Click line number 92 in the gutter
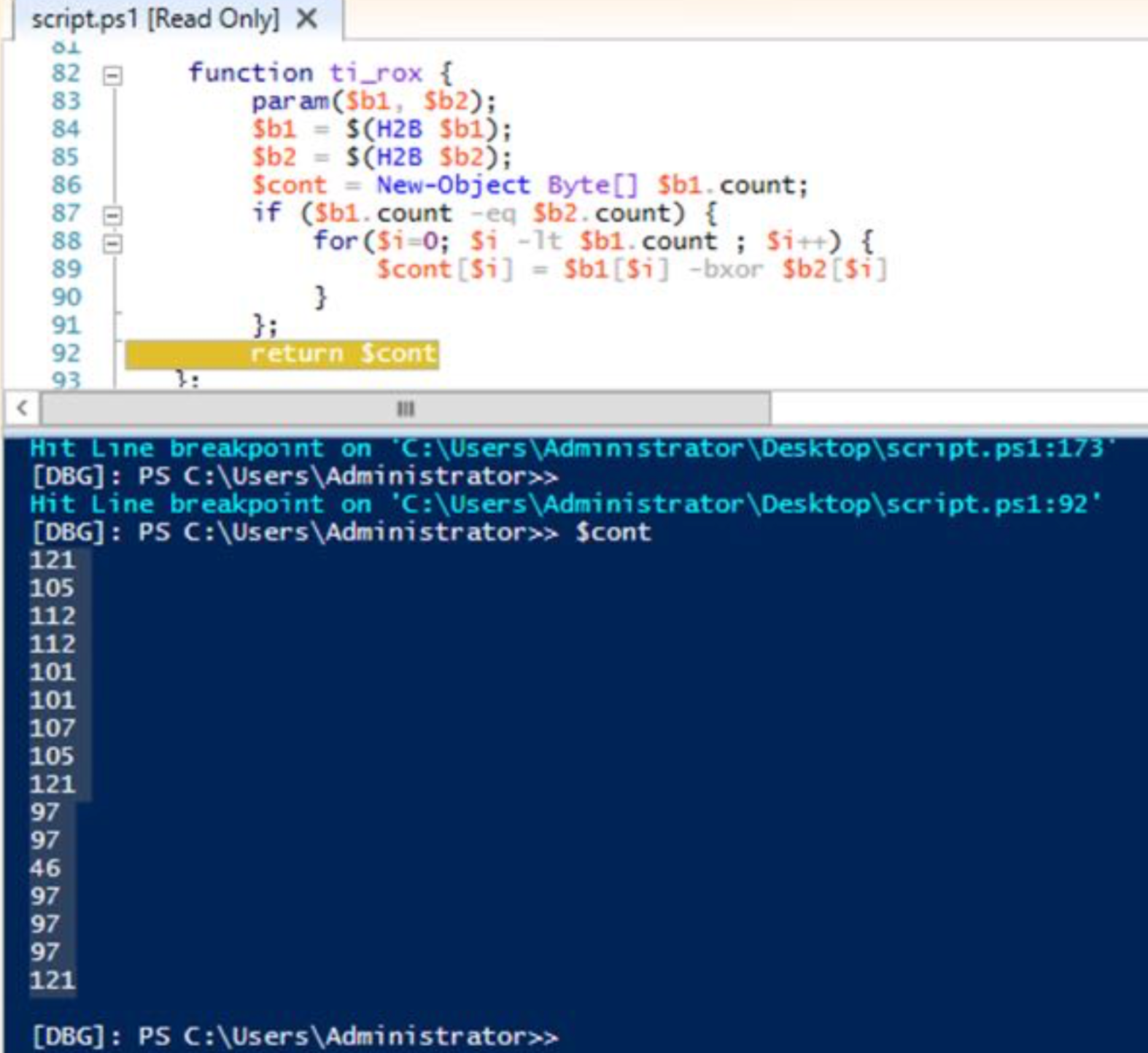Image resolution: width=1148 pixels, height=1053 pixels. tap(66, 353)
